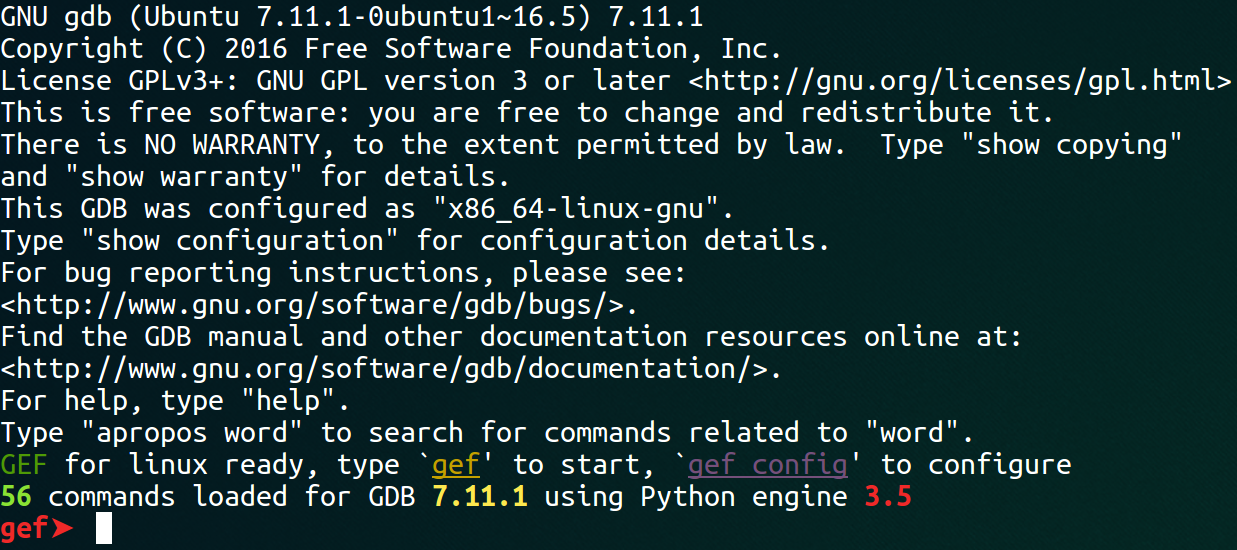Image resolution: width=1237 pixels, height=550 pixels.
Task: Click the quoted "show warranty" text
Action: [x=184, y=177]
